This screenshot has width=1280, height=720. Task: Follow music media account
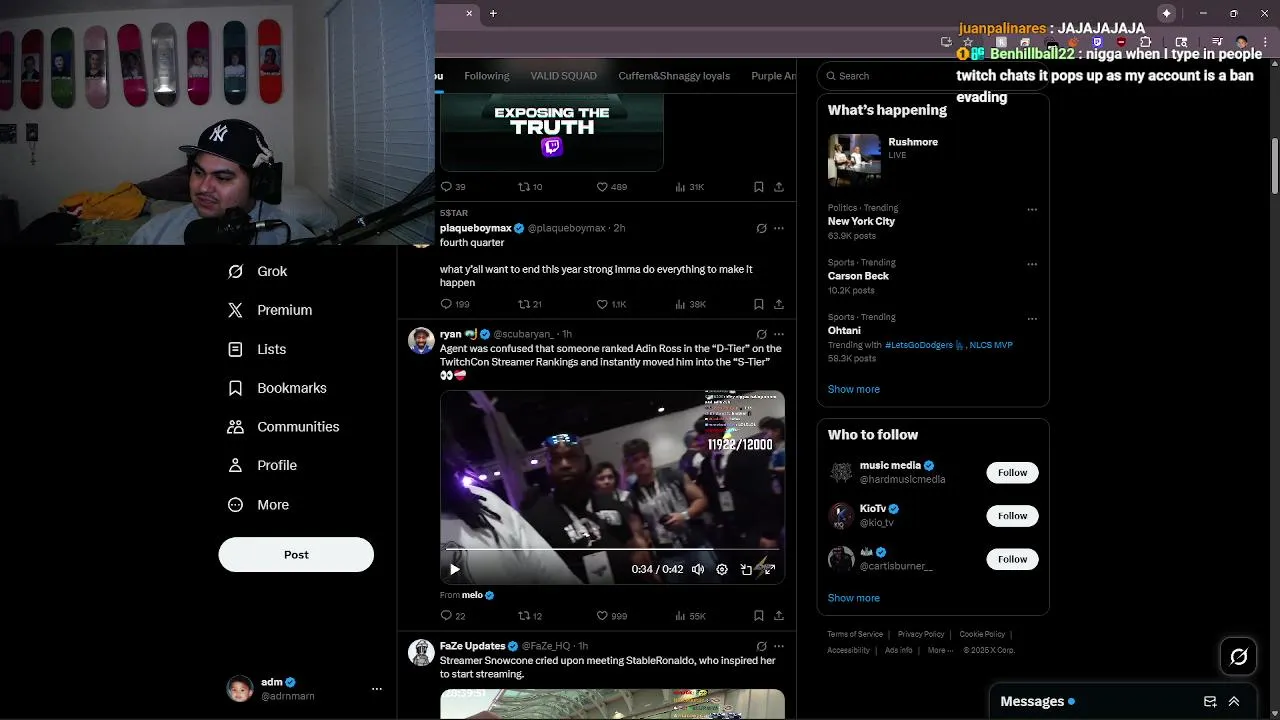(x=1012, y=472)
